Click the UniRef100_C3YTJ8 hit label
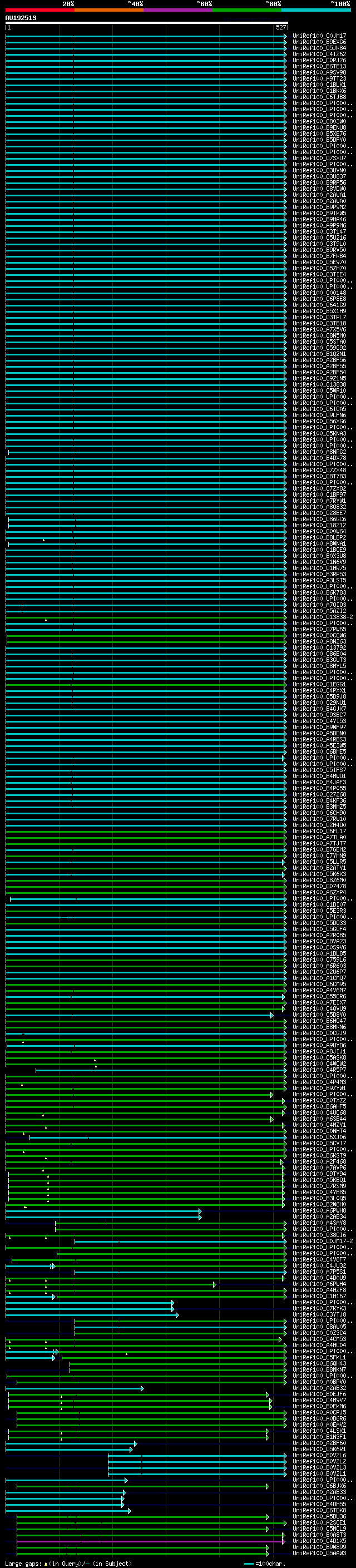356x1568 pixels. point(319,1315)
